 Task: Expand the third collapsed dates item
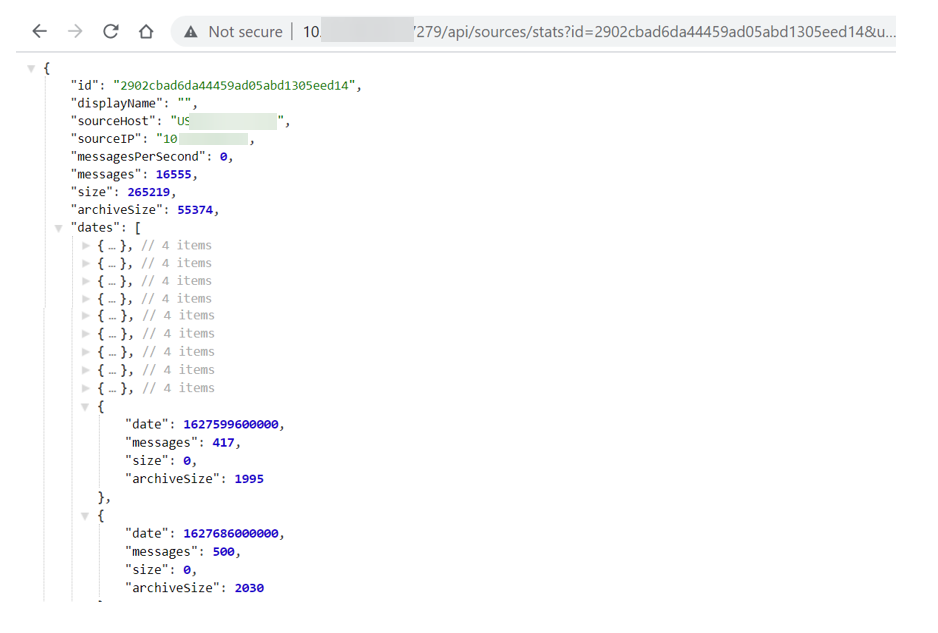tap(87, 281)
